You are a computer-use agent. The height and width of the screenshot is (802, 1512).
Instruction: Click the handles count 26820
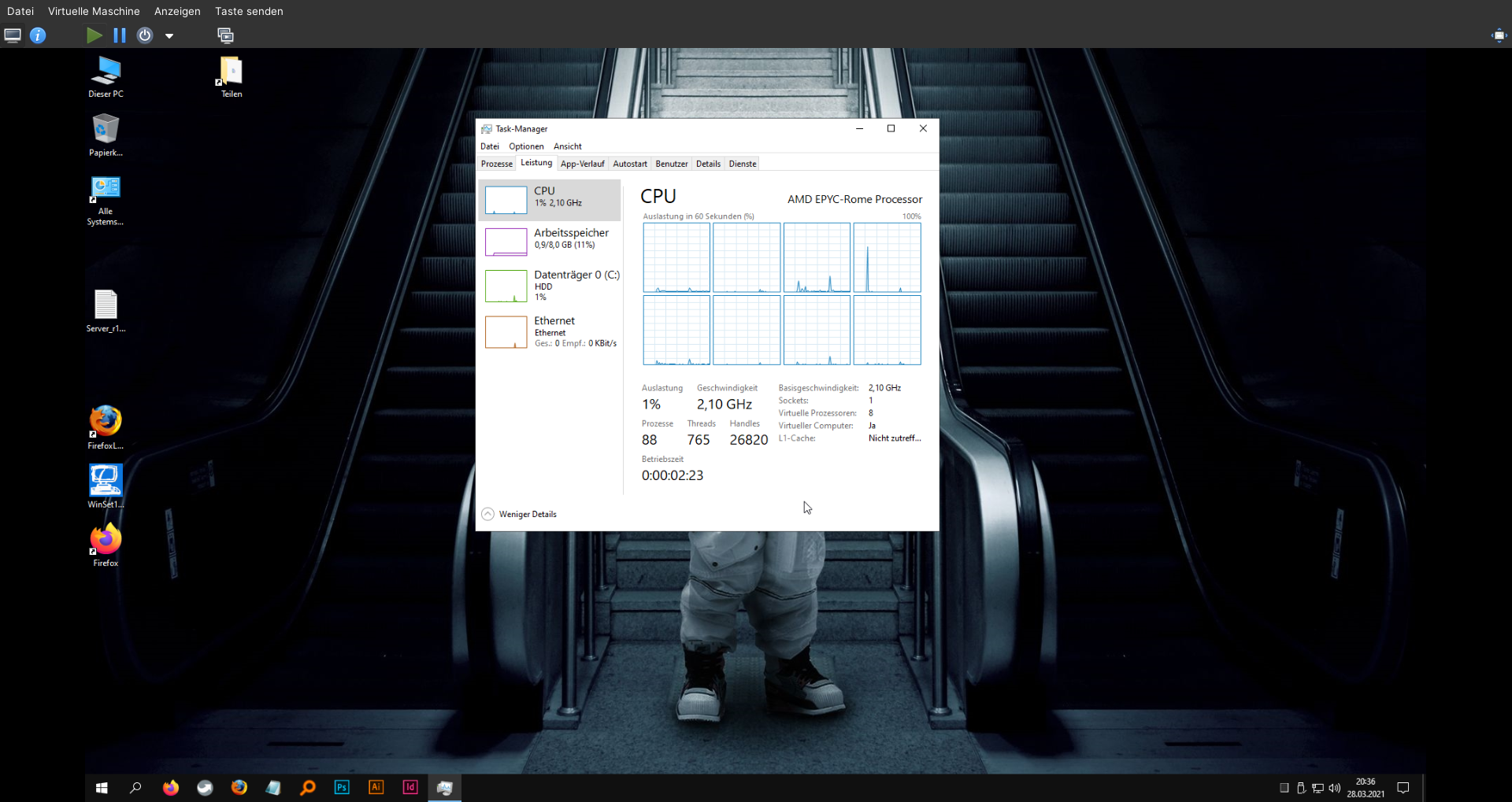pyautogui.click(x=748, y=440)
